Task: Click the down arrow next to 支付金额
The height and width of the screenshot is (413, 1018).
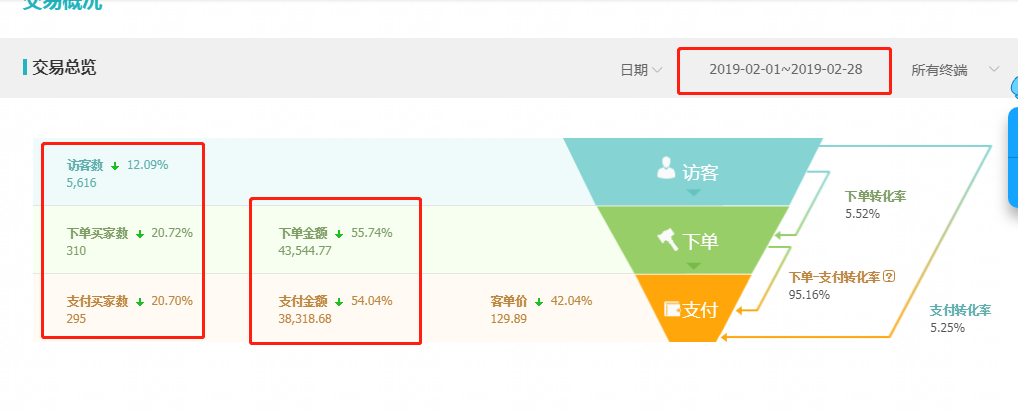Action: (339, 302)
